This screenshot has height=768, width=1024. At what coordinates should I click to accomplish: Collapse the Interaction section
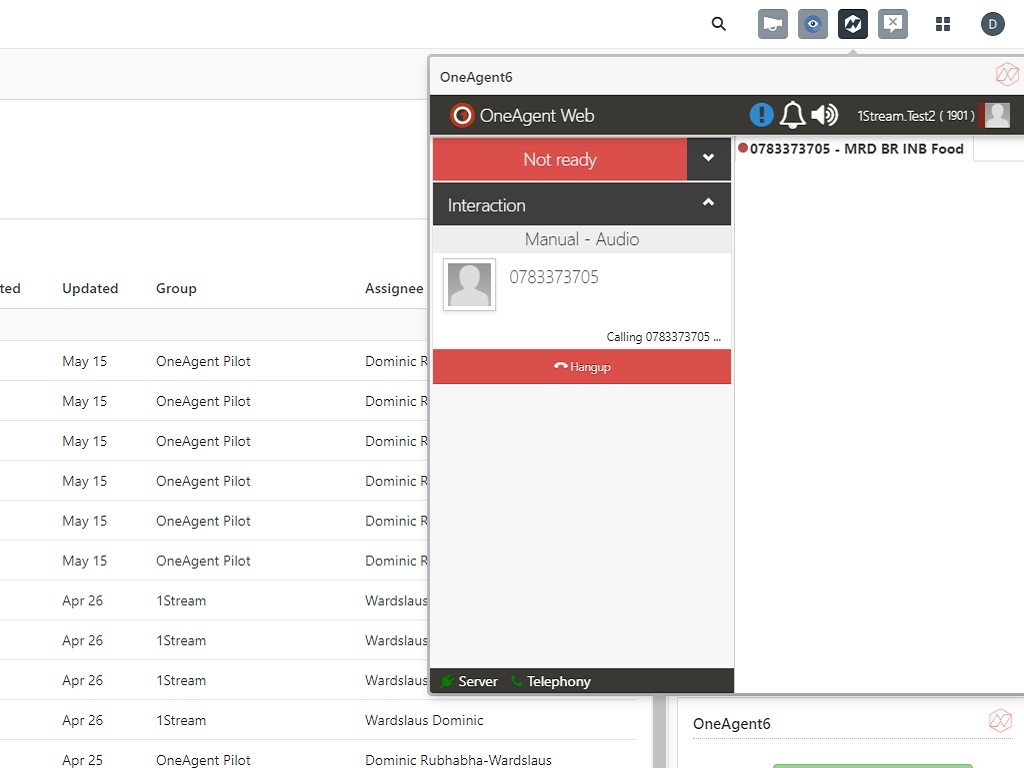(708, 204)
